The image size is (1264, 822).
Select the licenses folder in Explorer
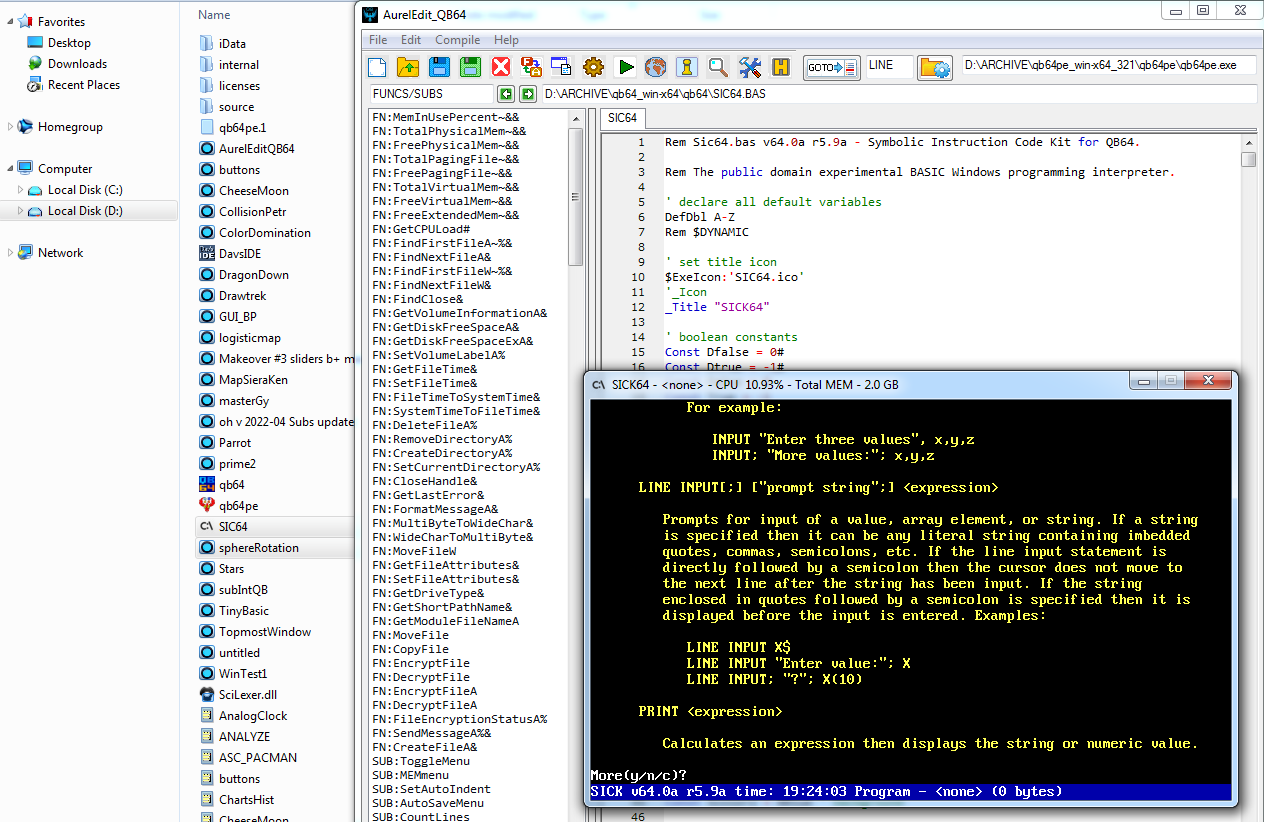click(239, 86)
